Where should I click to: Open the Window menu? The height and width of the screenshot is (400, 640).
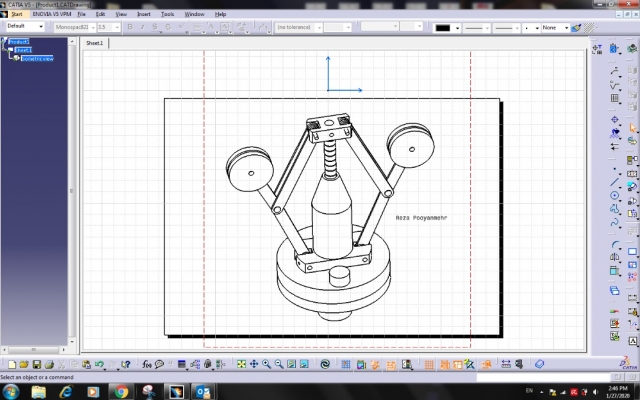pyautogui.click(x=194, y=14)
